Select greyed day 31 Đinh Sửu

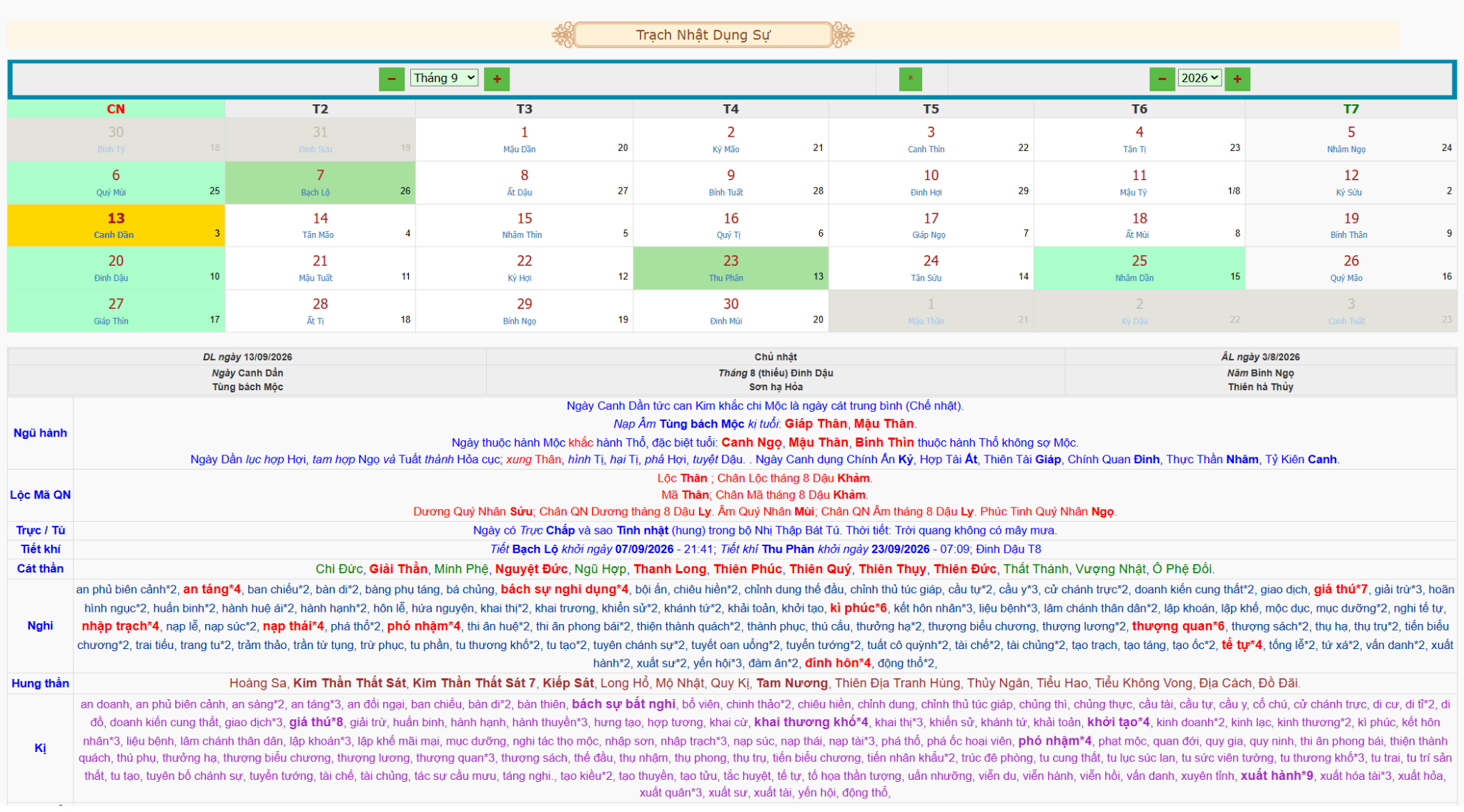coord(320,140)
